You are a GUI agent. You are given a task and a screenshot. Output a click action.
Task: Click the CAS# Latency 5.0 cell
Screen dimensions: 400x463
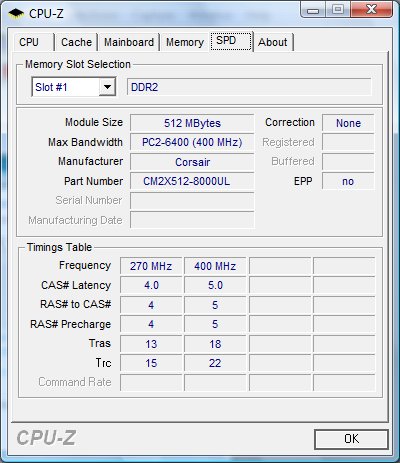pos(215,285)
